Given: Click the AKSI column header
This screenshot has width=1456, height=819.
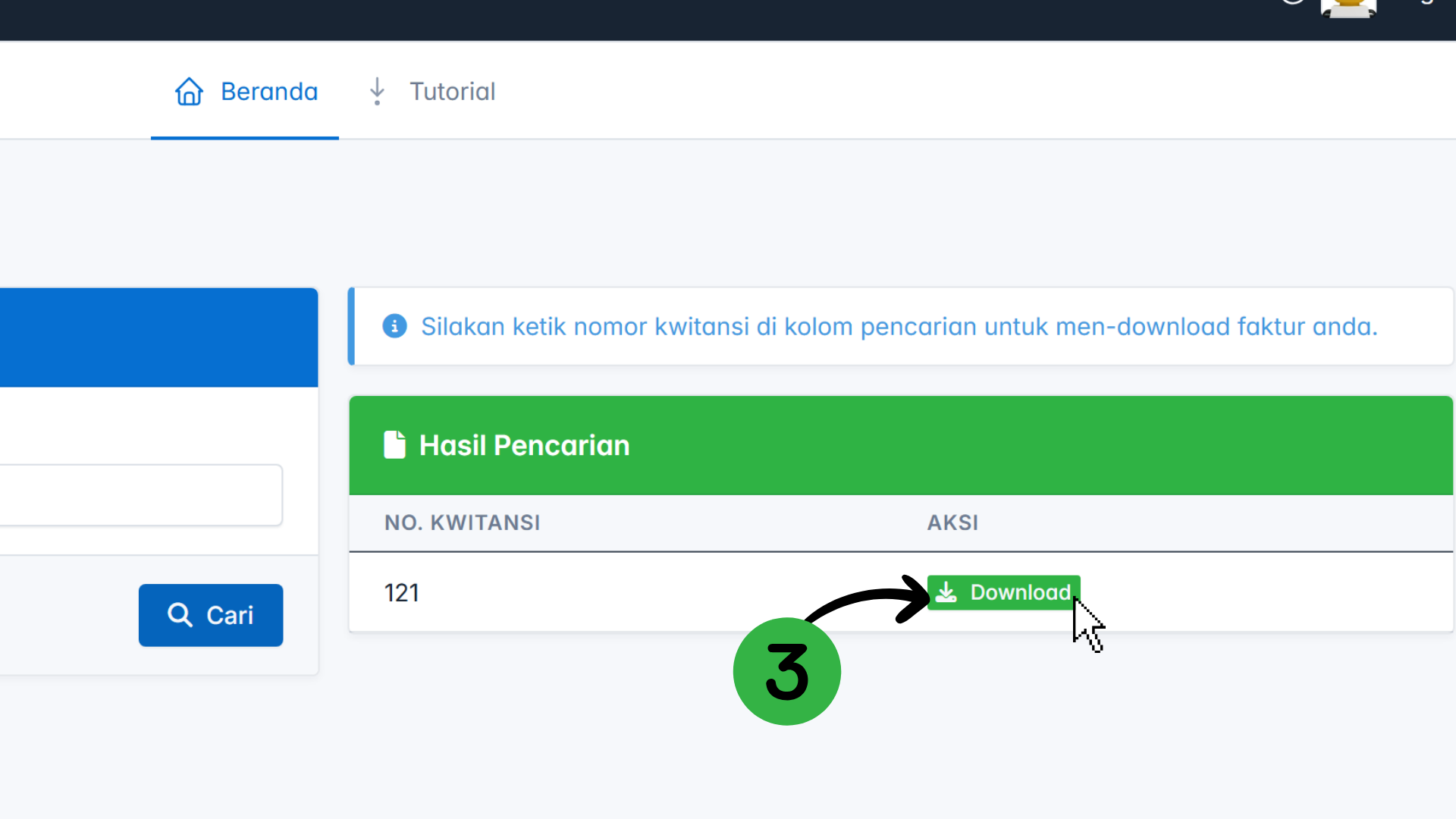Looking at the screenshot, I should click(952, 522).
